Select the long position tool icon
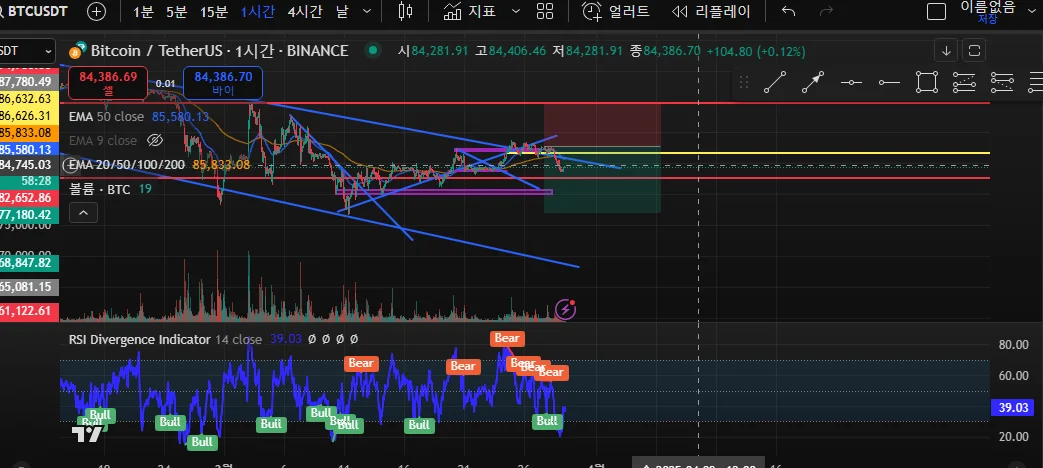 click(965, 82)
